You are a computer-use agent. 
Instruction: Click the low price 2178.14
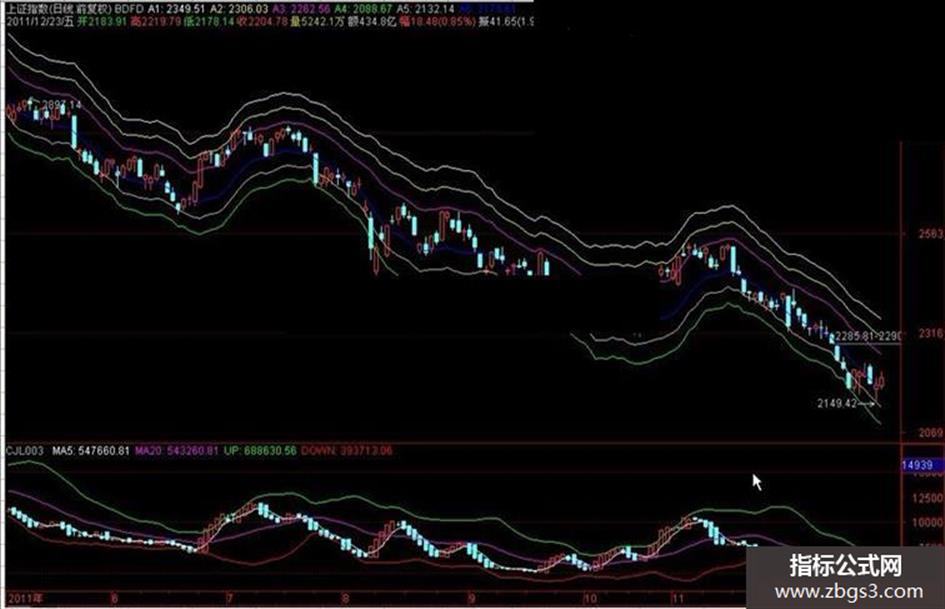tap(209, 22)
